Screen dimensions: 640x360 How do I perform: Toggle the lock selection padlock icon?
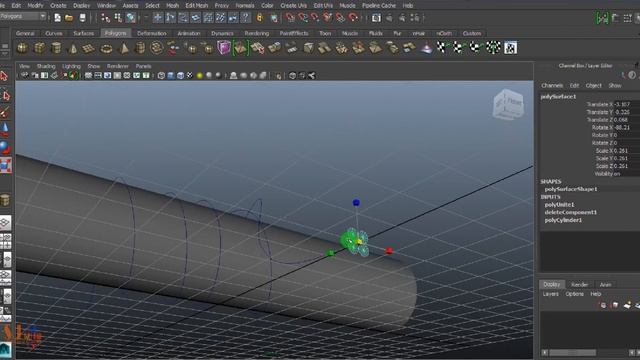point(260,18)
